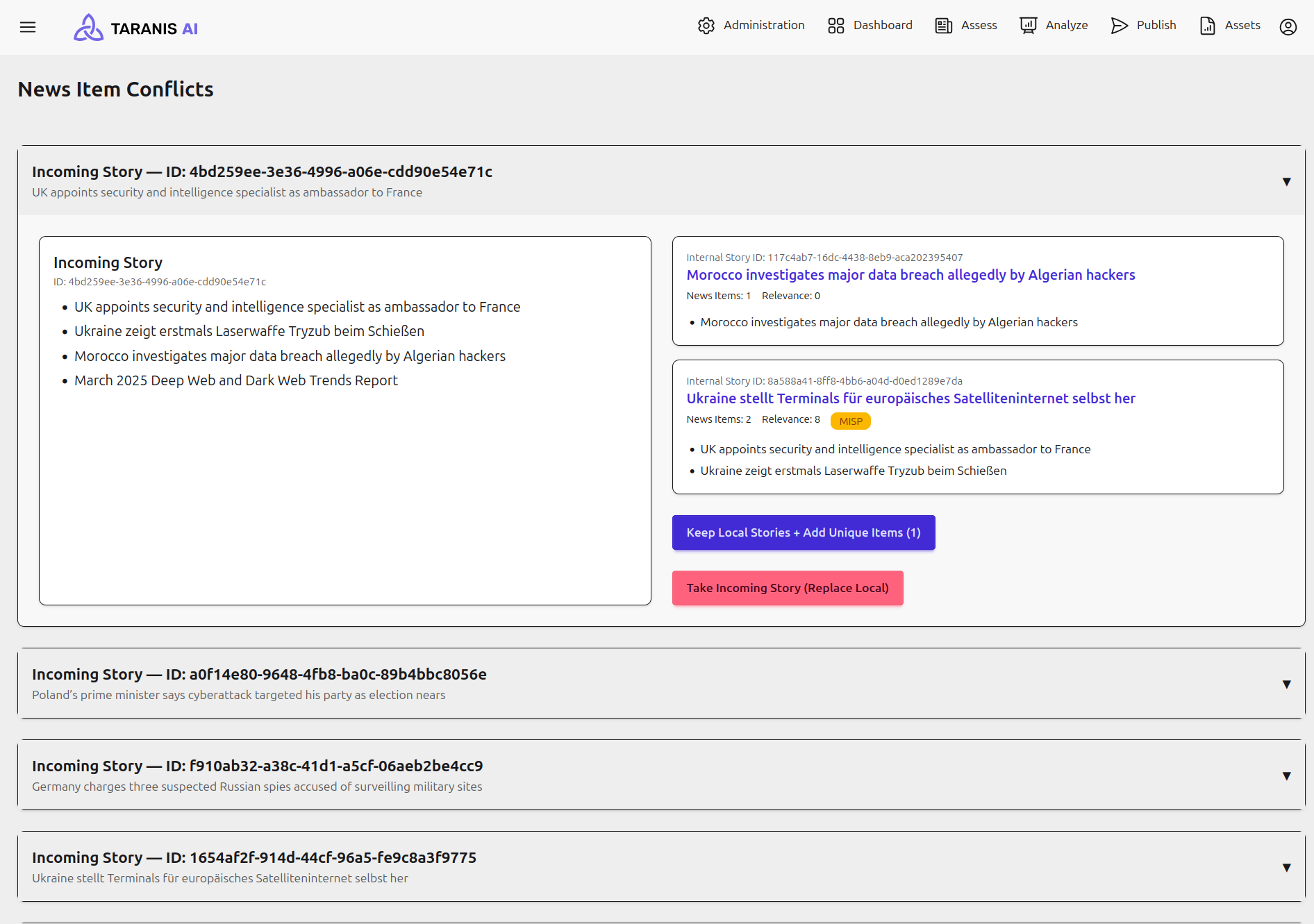
Task: Collapse the first incoming story panel
Action: [x=1287, y=181]
